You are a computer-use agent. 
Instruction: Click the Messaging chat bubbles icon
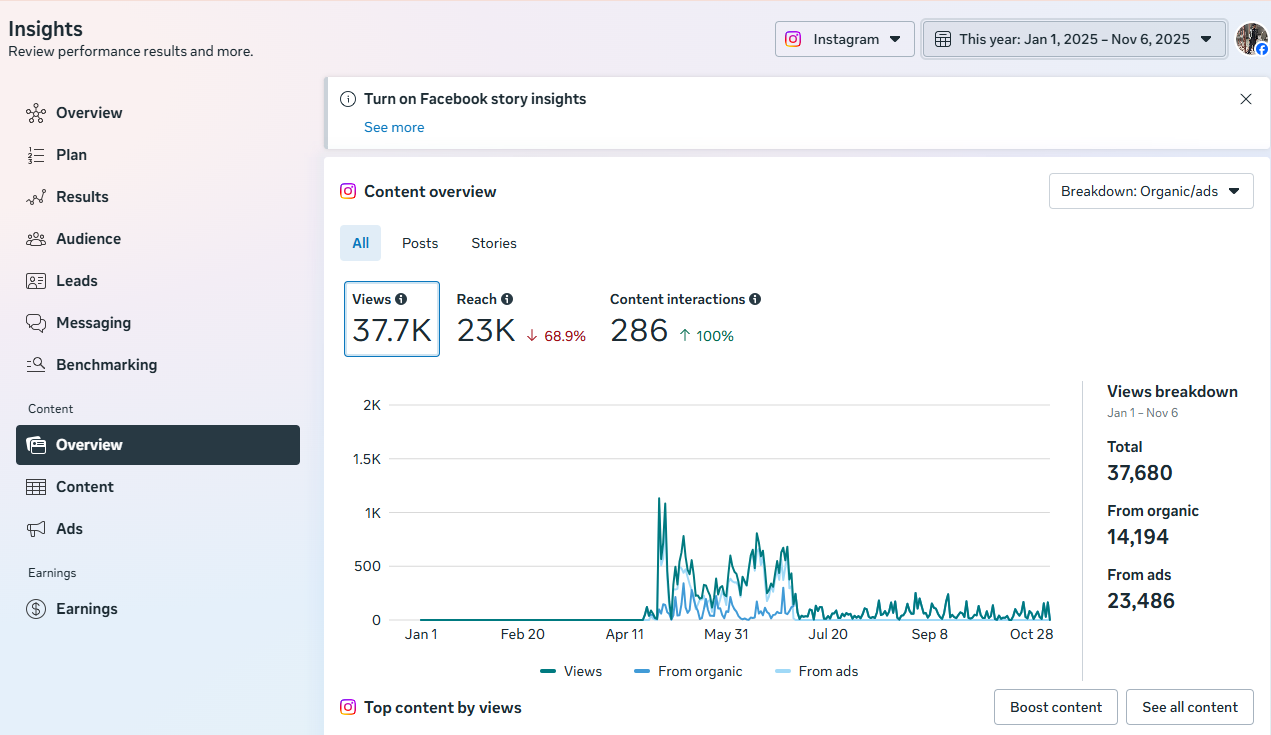(x=36, y=323)
